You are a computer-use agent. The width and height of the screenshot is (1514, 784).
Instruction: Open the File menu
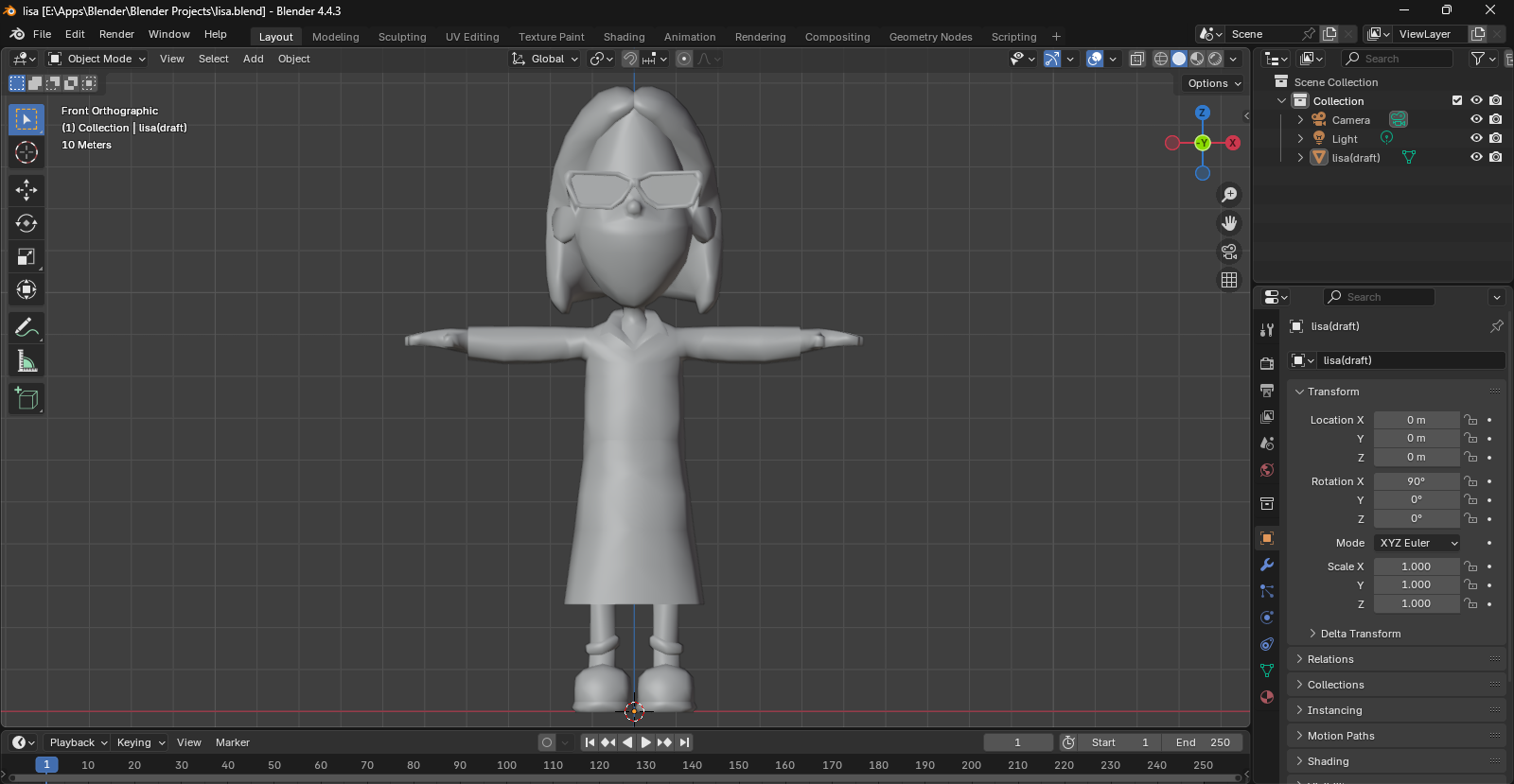(x=43, y=34)
